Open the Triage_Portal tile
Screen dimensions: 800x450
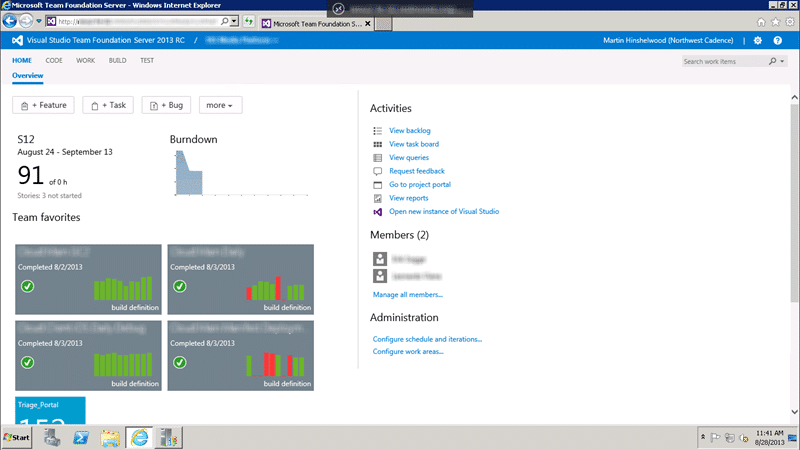[x=51, y=411]
